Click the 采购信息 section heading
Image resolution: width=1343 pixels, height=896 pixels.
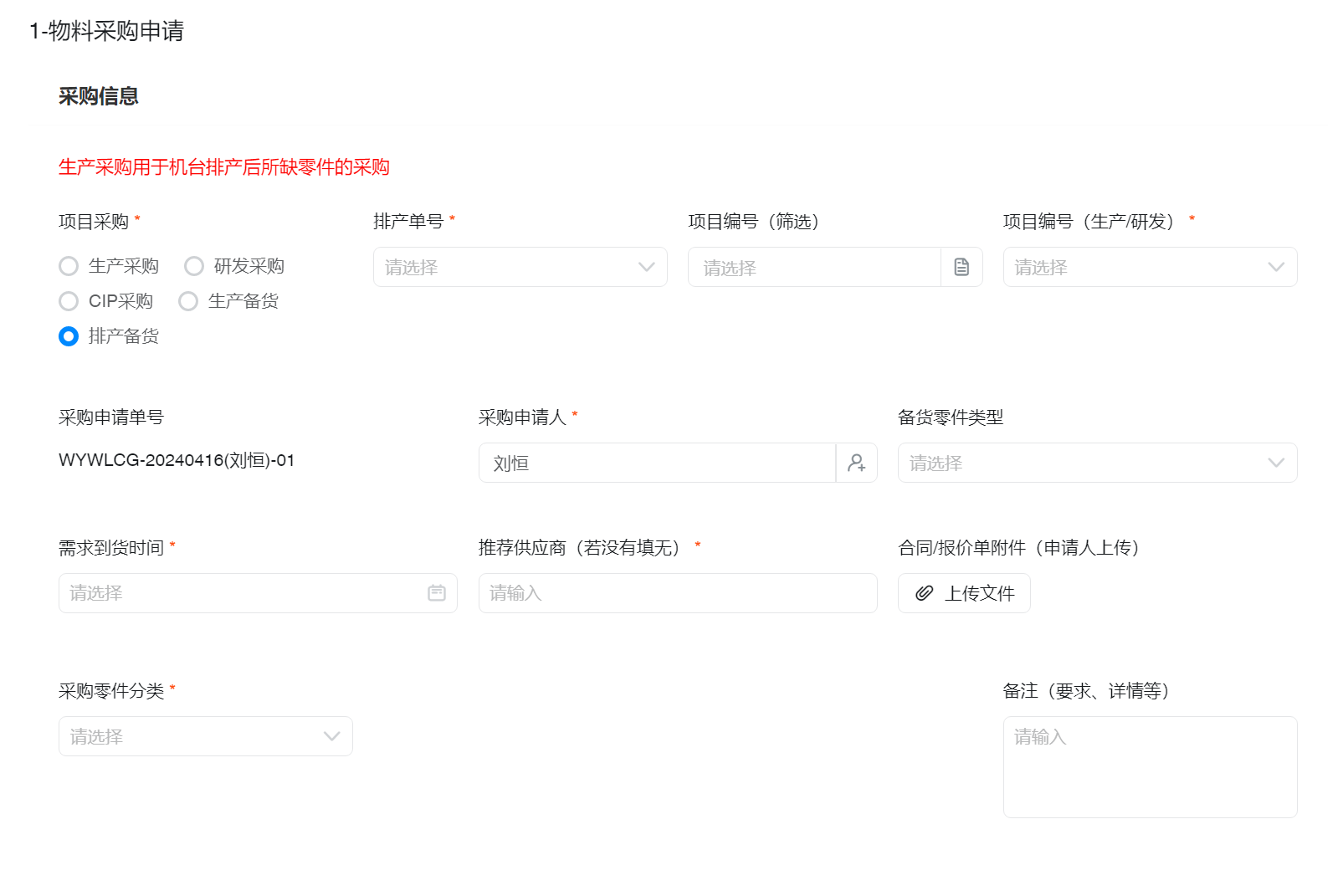[99, 96]
